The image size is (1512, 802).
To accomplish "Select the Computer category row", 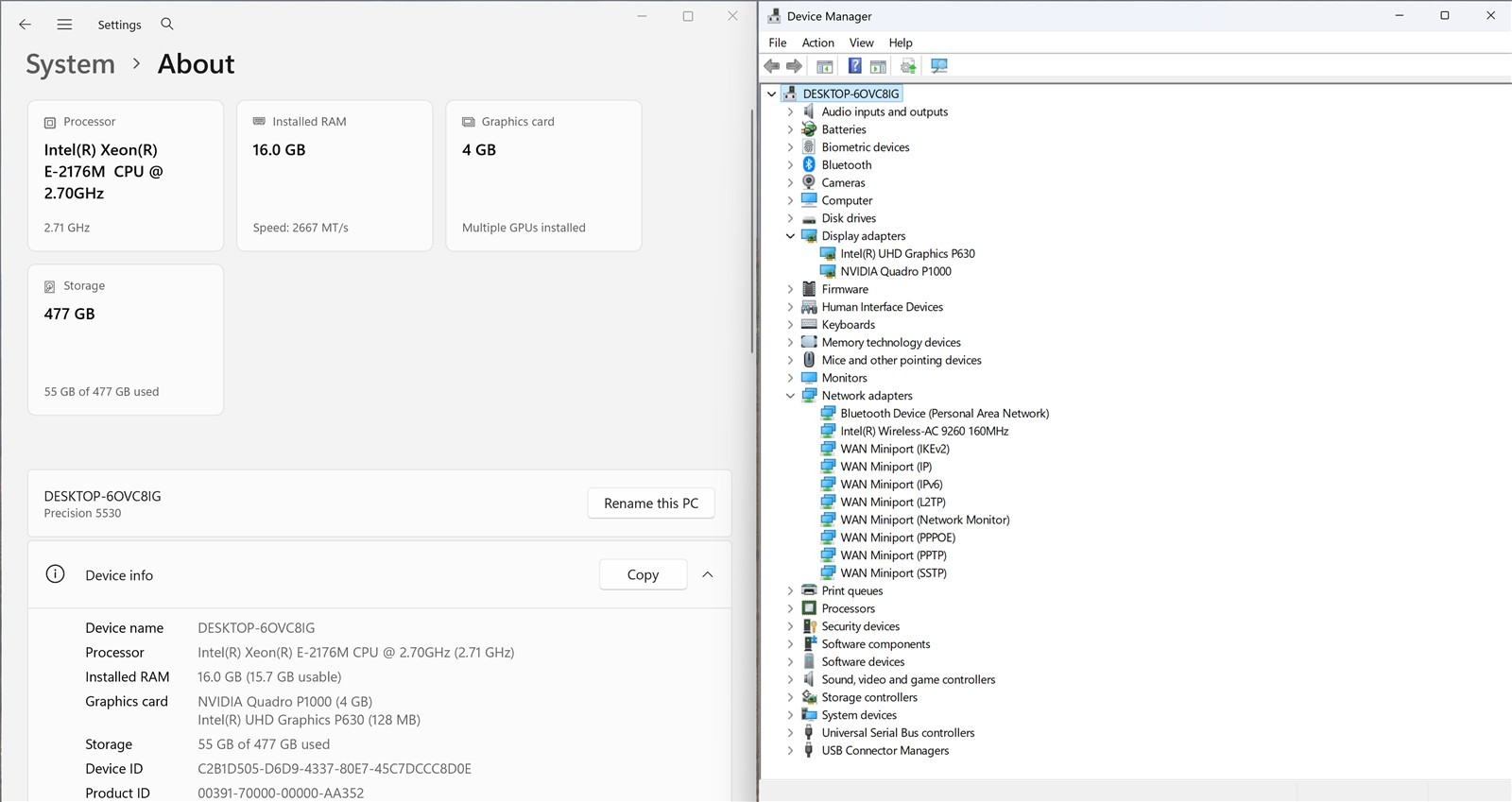I will pos(847,200).
